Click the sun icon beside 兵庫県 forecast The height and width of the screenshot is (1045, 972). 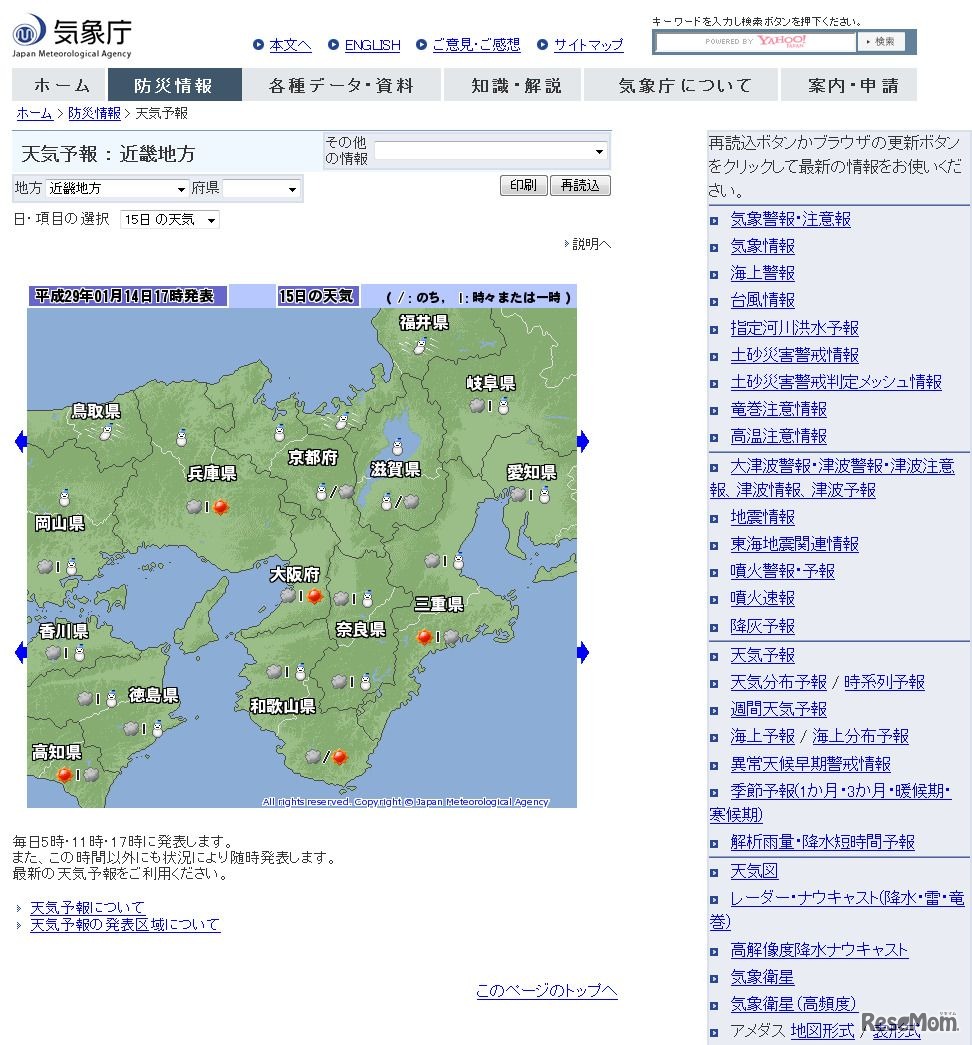coord(221,507)
